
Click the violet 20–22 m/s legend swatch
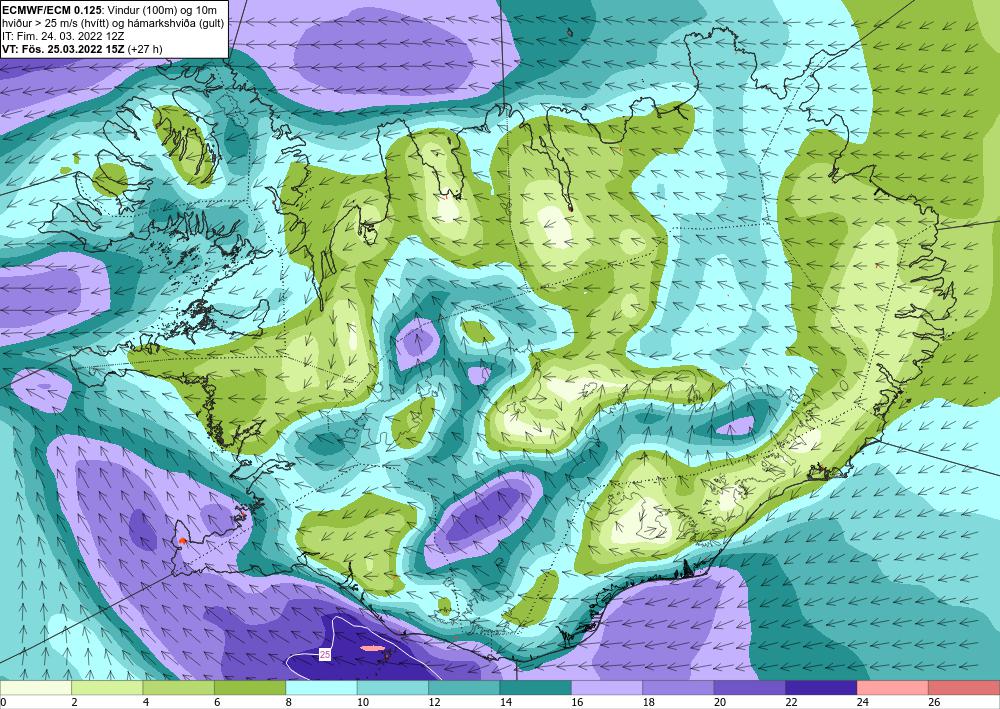[750, 688]
